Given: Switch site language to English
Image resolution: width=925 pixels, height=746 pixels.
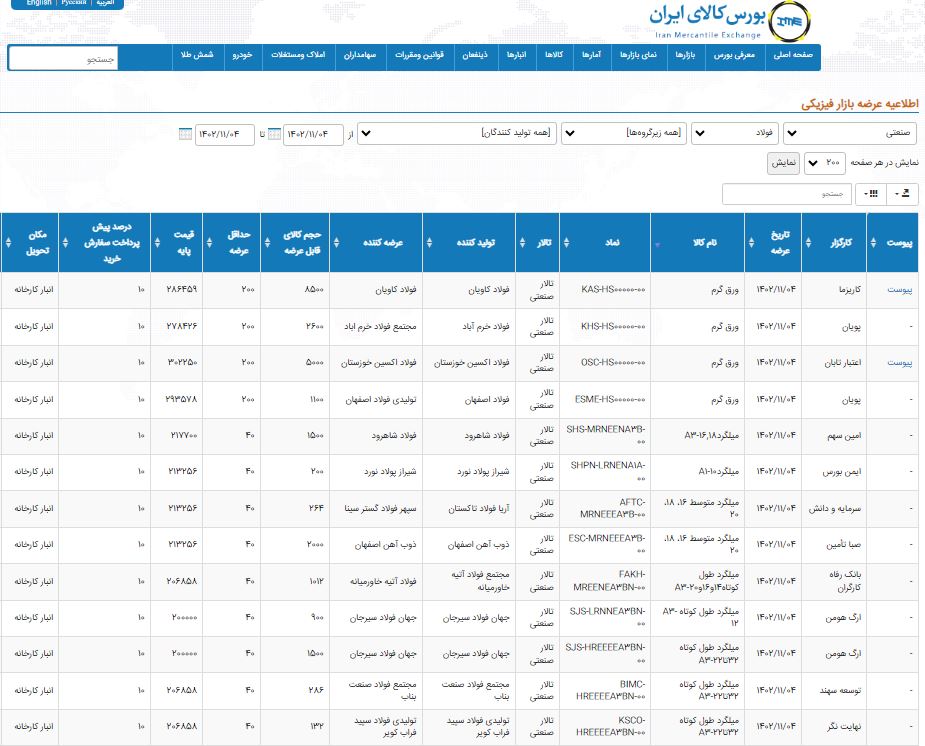Looking at the screenshot, I should (39, 3).
